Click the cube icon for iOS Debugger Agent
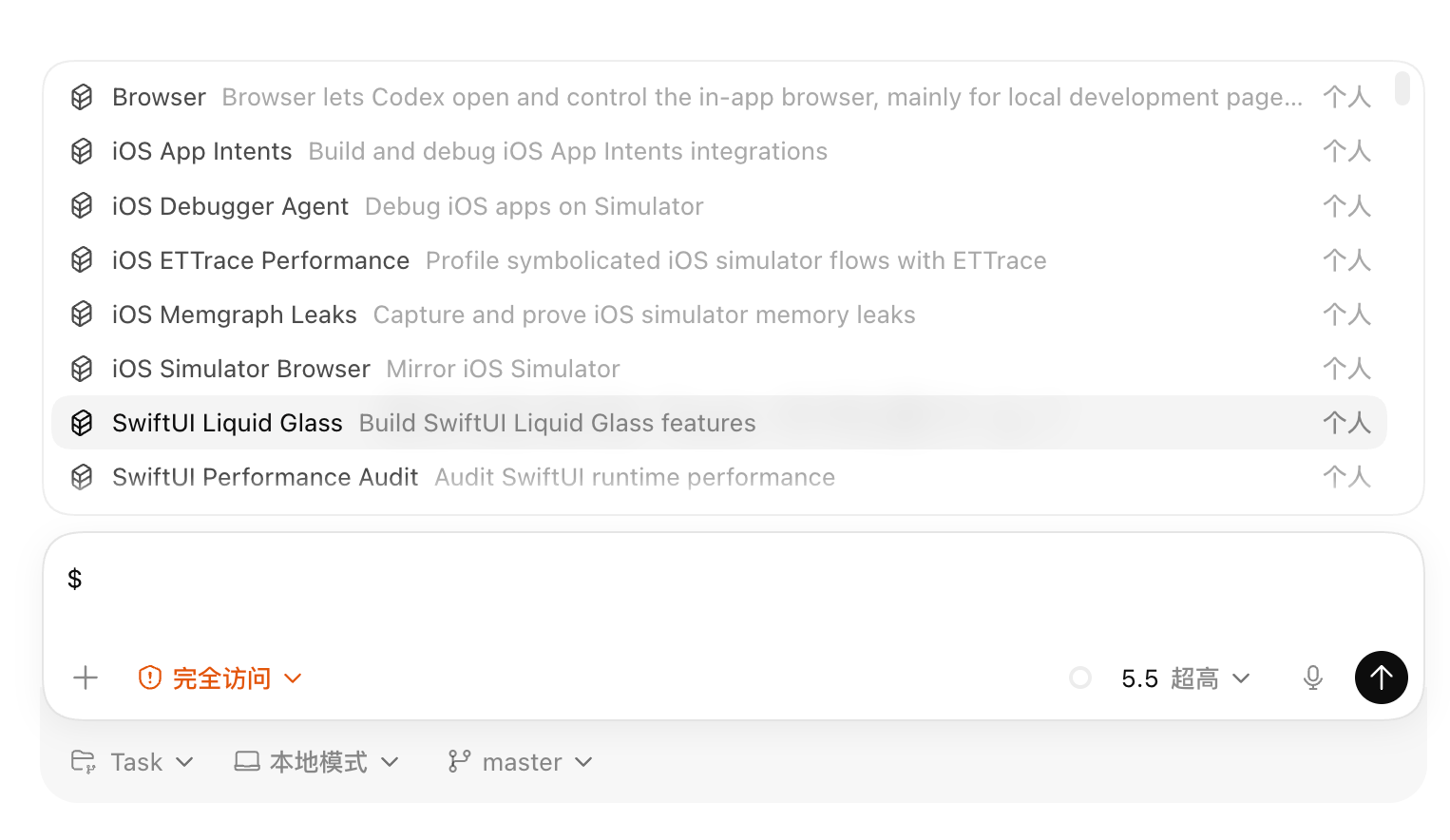The height and width of the screenshot is (840, 1450). (x=82, y=205)
